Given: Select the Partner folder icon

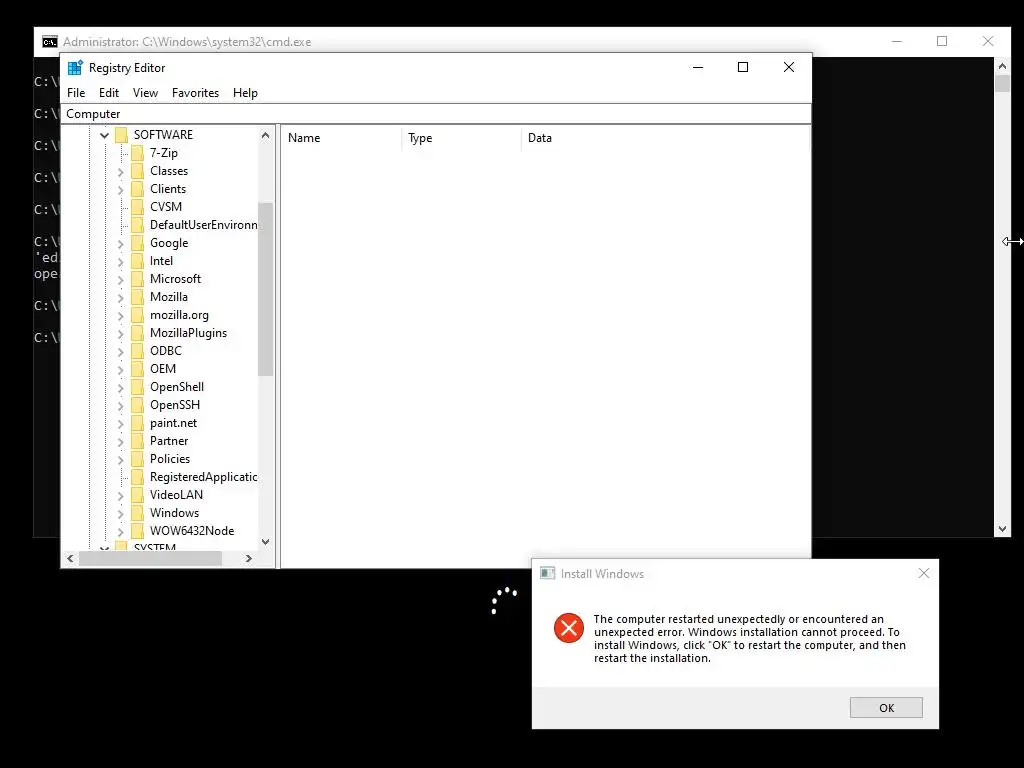Looking at the screenshot, I should tap(137, 441).
